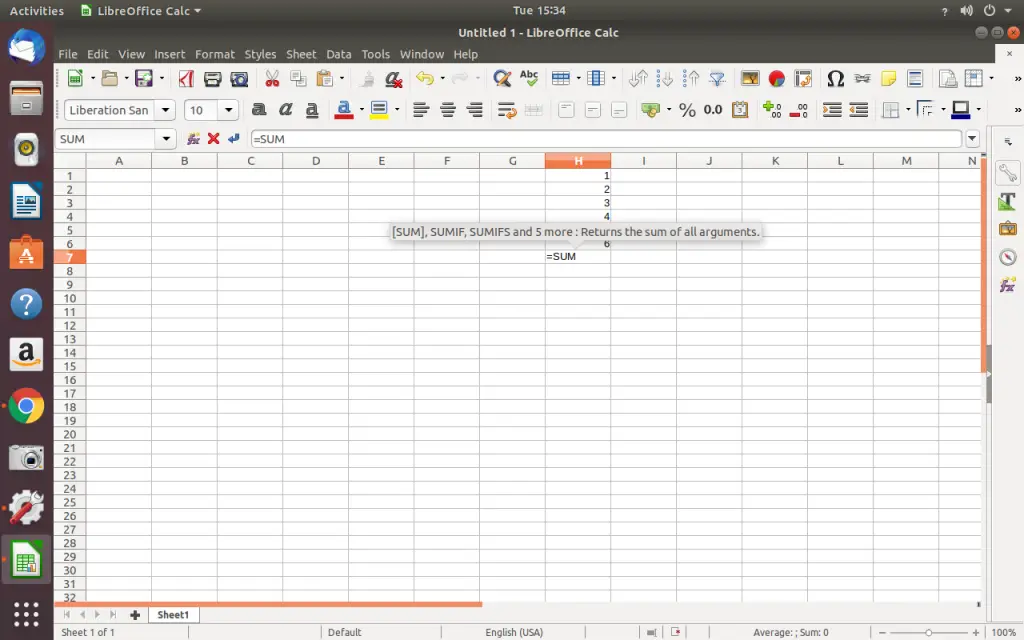Toggle Bold formatting
The image size is (1024, 640).
(259, 110)
